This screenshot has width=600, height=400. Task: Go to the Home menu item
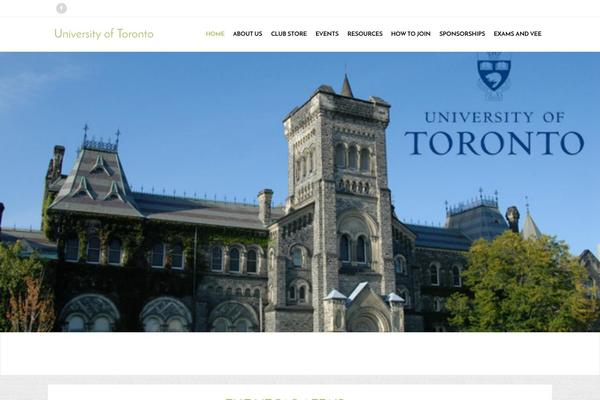pyautogui.click(x=215, y=34)
